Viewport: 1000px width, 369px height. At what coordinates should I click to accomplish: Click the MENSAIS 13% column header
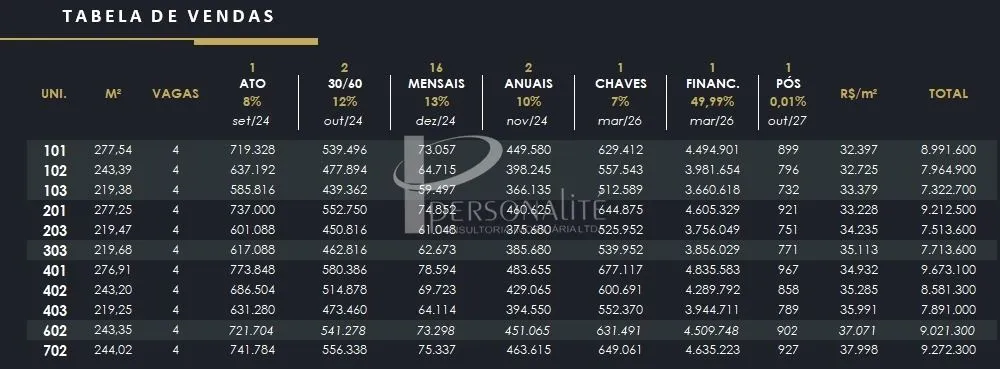click(x=436, y=94)
